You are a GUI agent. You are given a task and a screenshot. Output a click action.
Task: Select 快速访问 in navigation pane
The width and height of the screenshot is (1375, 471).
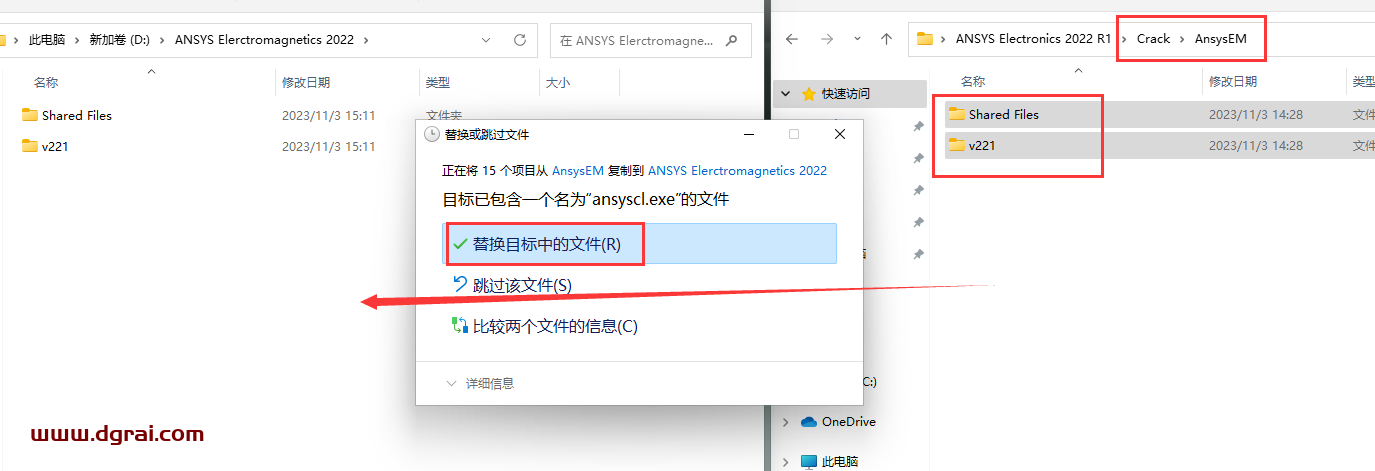tap(845, 93)
